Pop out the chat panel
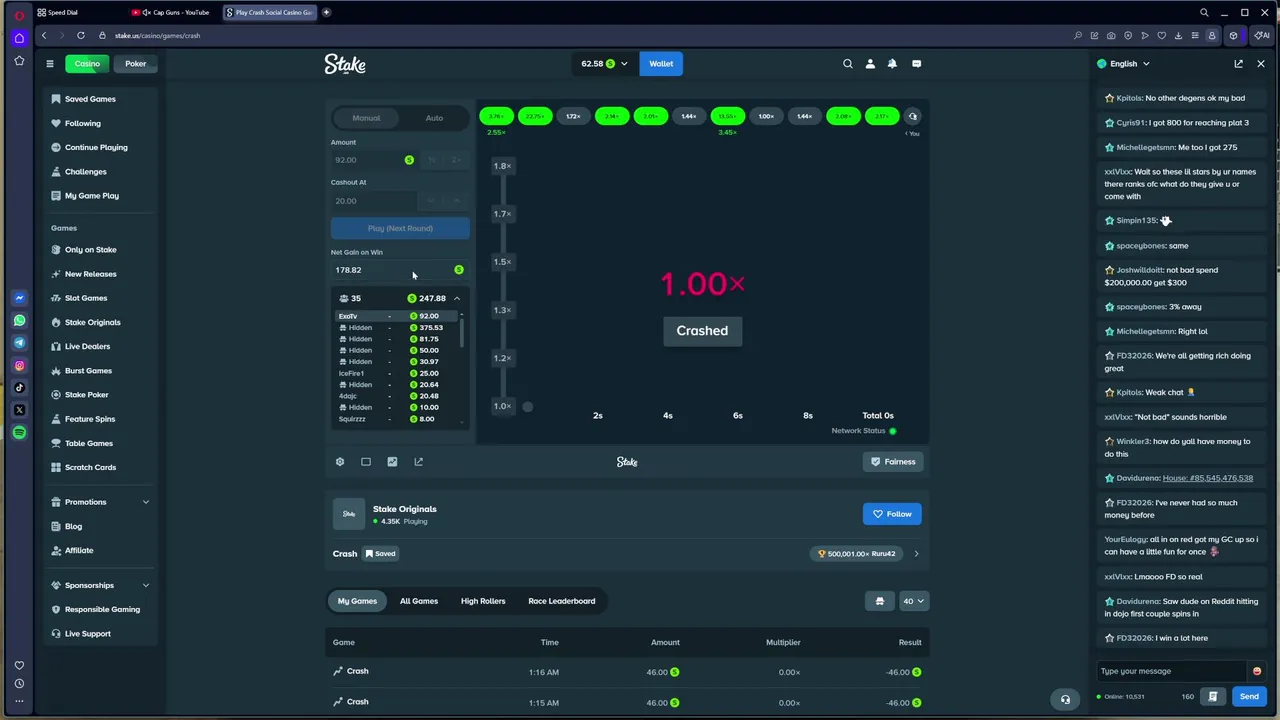Screen dimensions: 1280x720 pyautogui.click(x=1238, y=64)
